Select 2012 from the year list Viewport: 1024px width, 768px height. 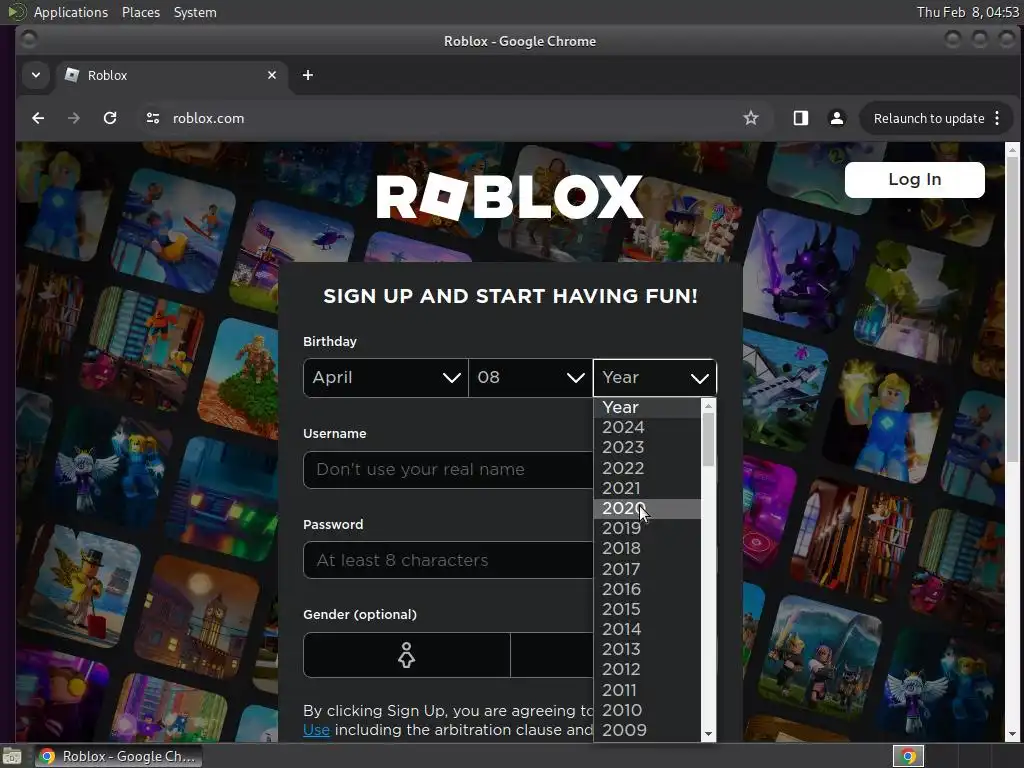(x=647, y=669)
